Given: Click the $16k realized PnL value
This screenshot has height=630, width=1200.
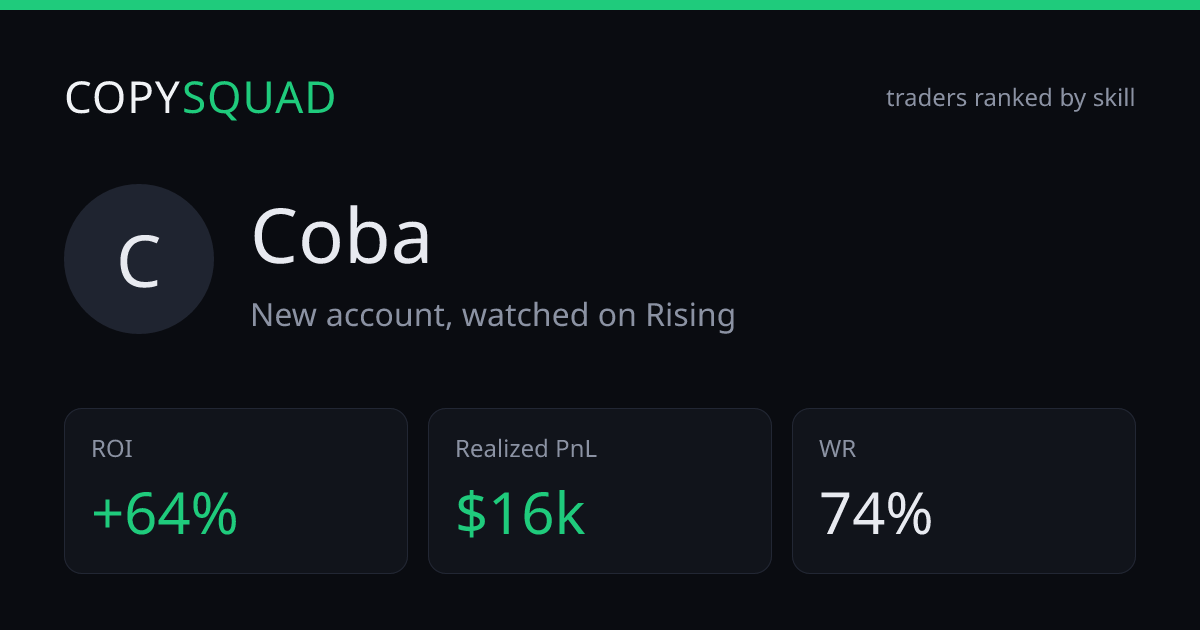Looking at the screenshot, I should pos(520,514).
